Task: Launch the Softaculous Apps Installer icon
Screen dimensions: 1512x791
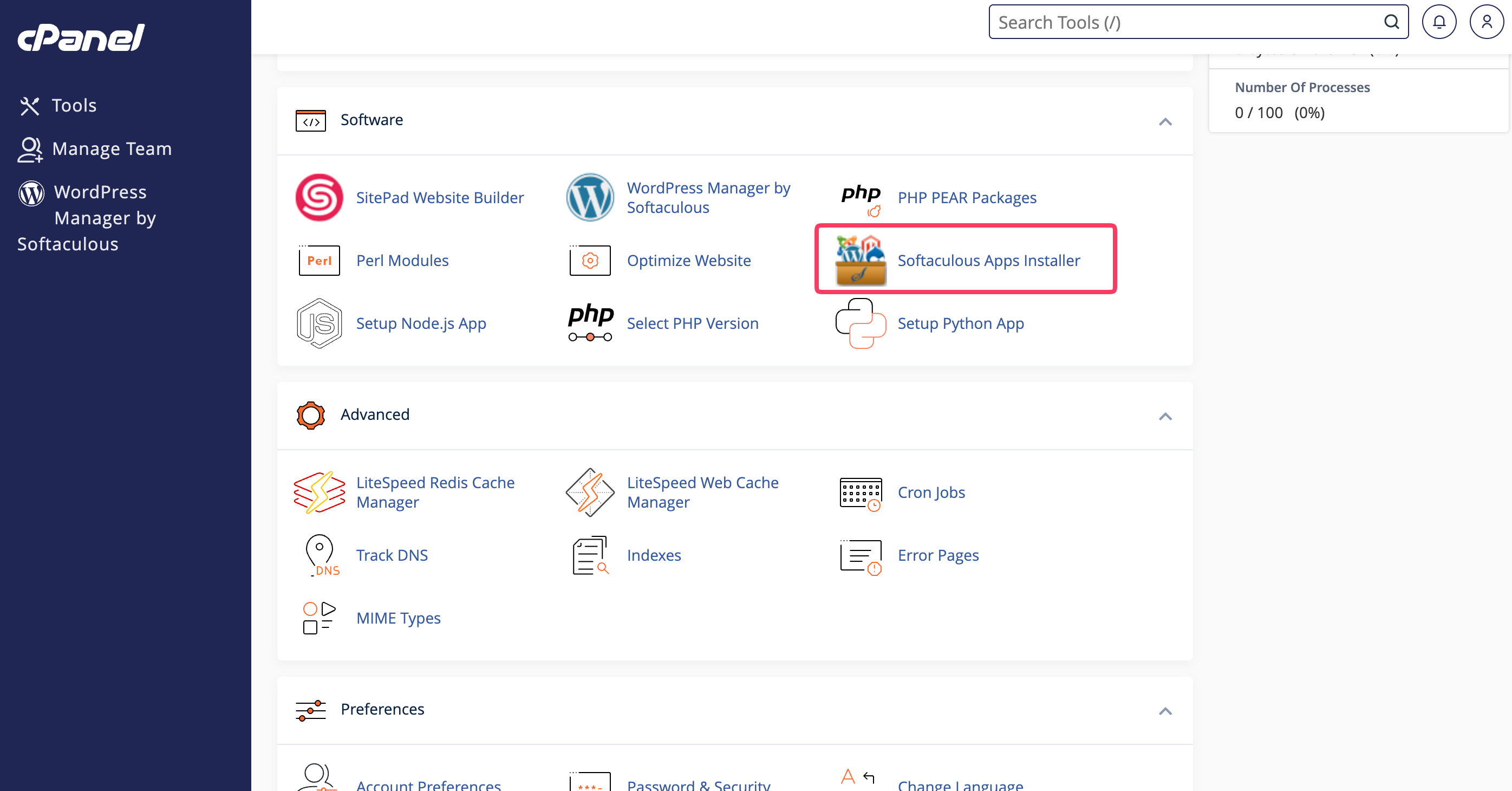Action: (x=861, y=260)
